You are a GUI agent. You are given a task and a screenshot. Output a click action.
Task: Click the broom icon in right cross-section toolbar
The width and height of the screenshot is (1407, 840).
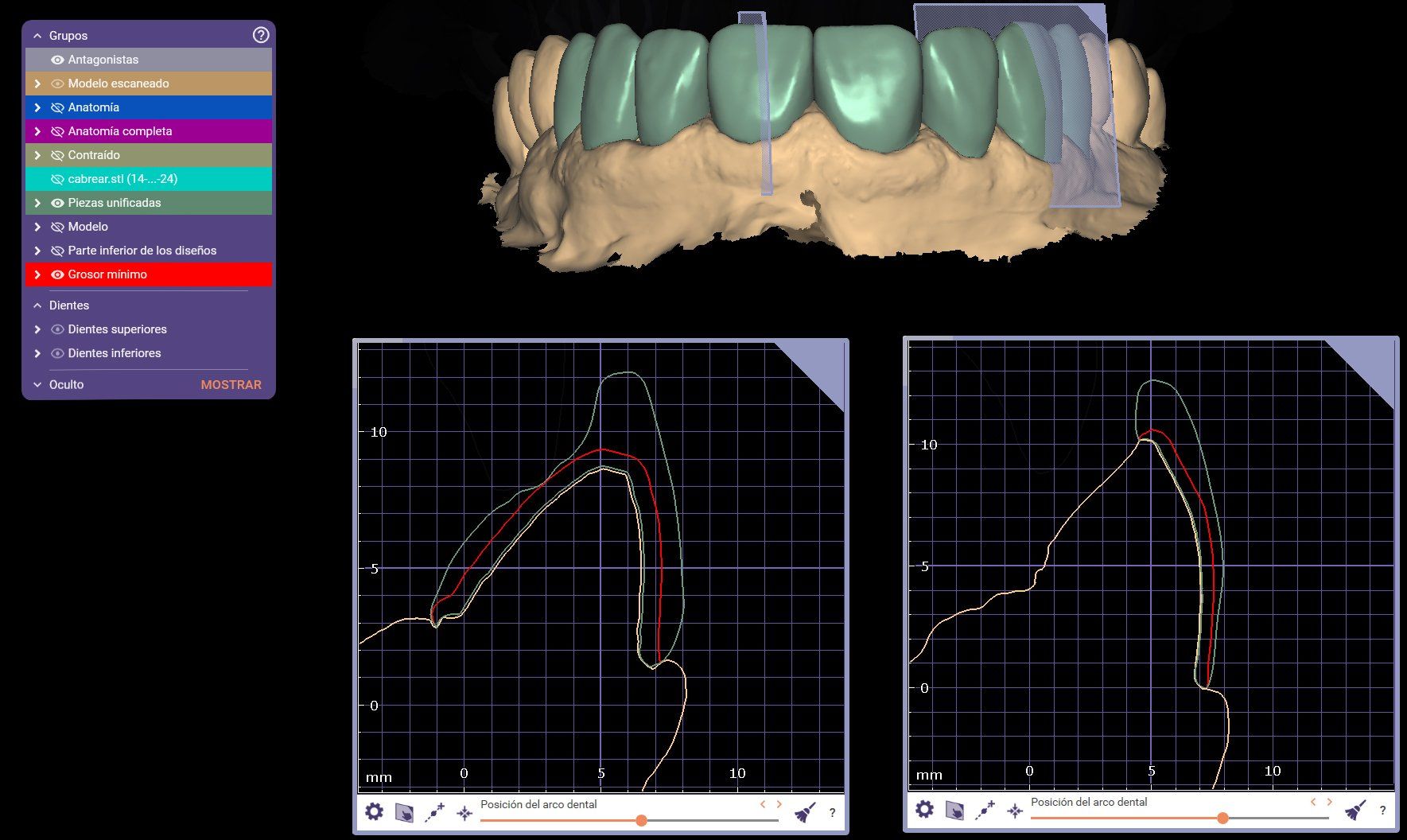1355,810
